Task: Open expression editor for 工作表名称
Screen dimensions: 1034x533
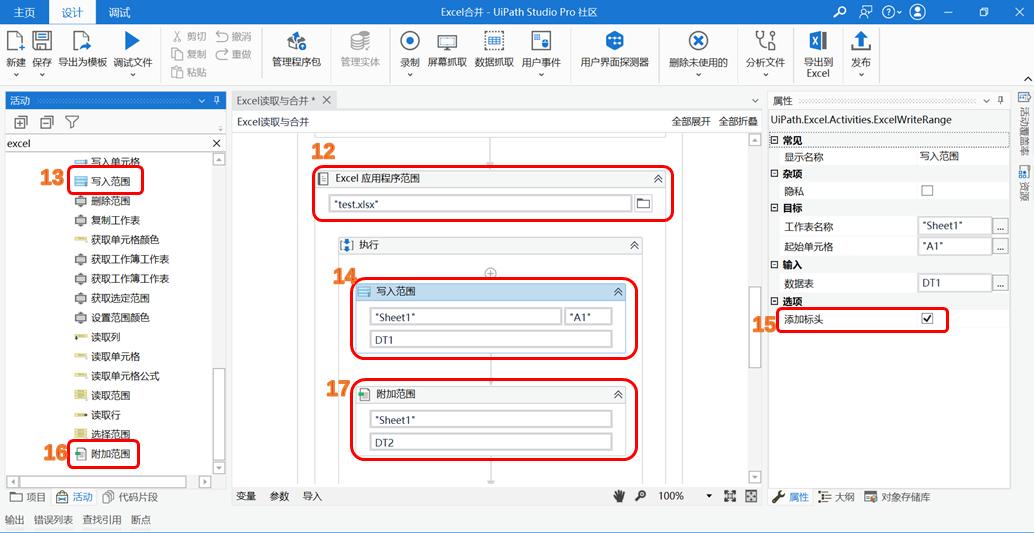Action: pyautogui.click(x=1001, y=226)
